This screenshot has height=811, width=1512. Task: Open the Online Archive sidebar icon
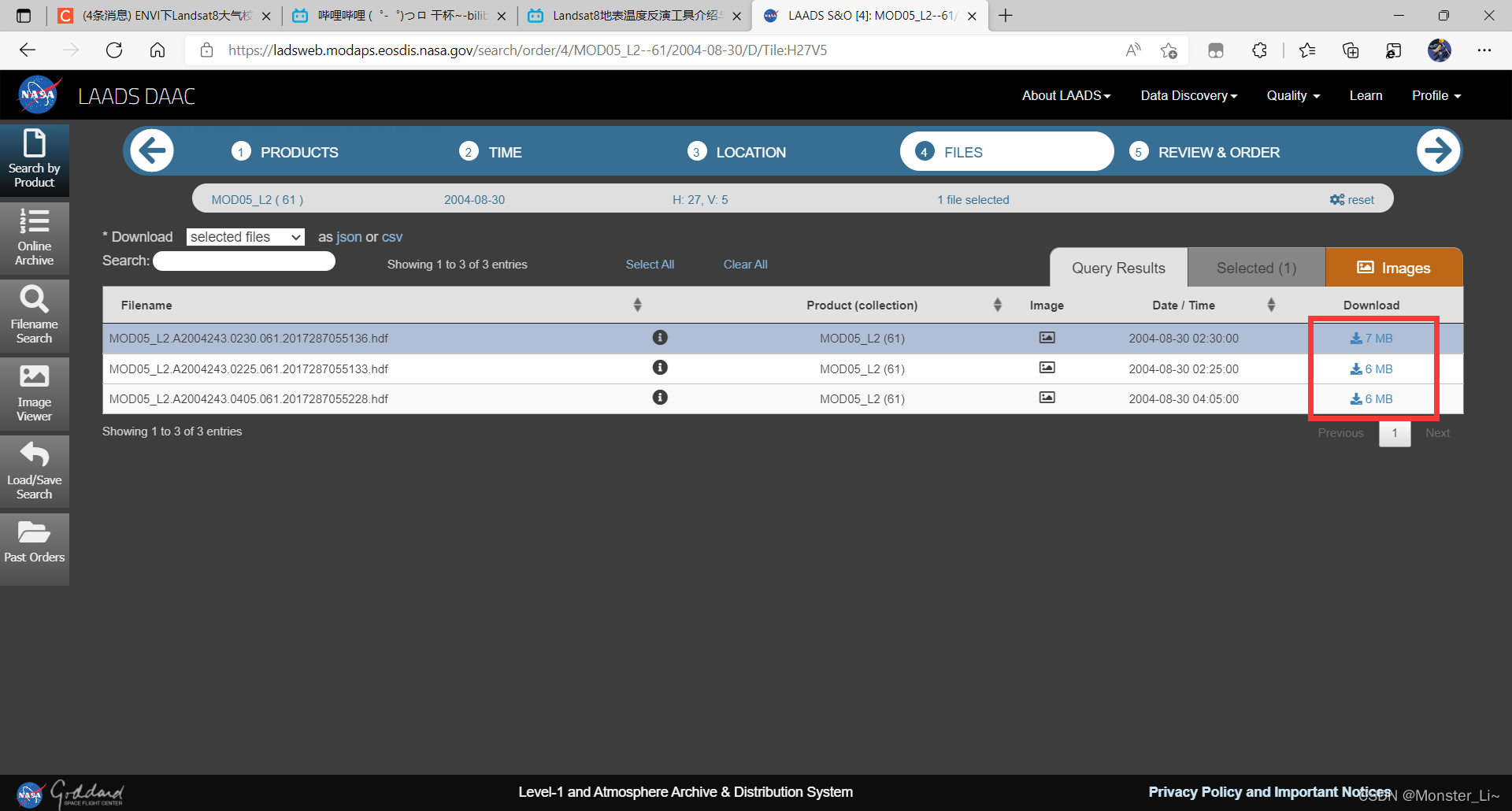pos(35,238)
